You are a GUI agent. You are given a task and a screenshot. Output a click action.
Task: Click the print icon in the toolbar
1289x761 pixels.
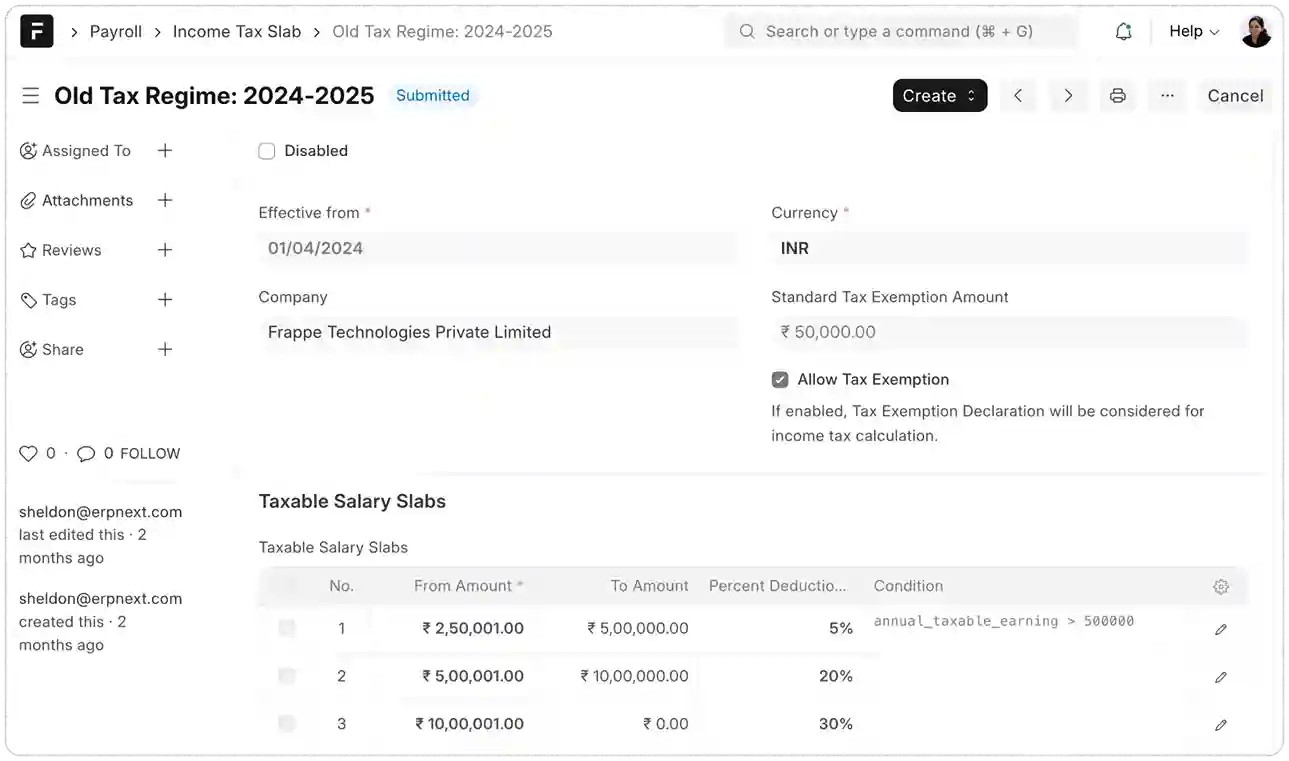point(1117,95)
